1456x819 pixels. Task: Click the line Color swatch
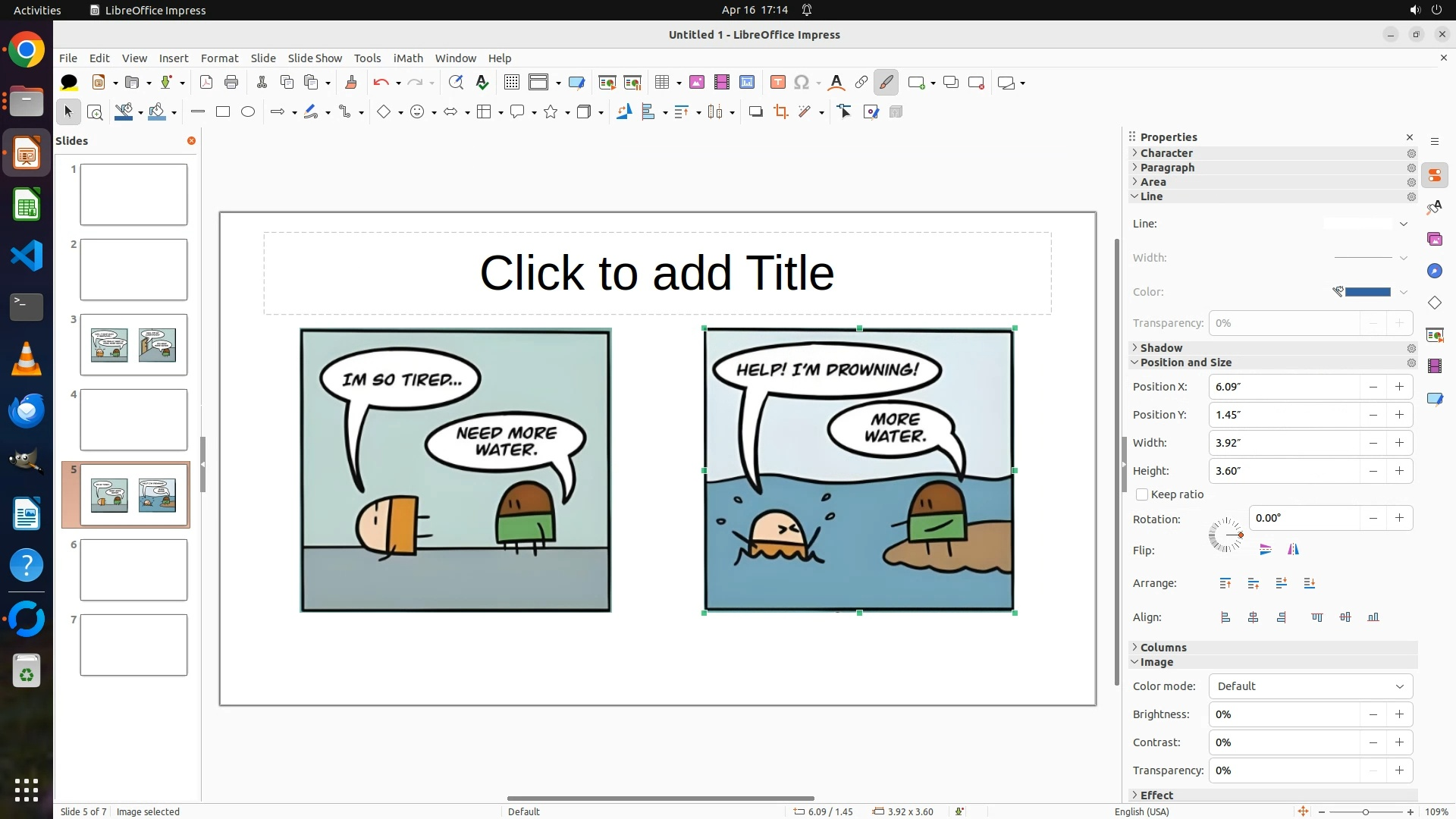coord(1367,292)
